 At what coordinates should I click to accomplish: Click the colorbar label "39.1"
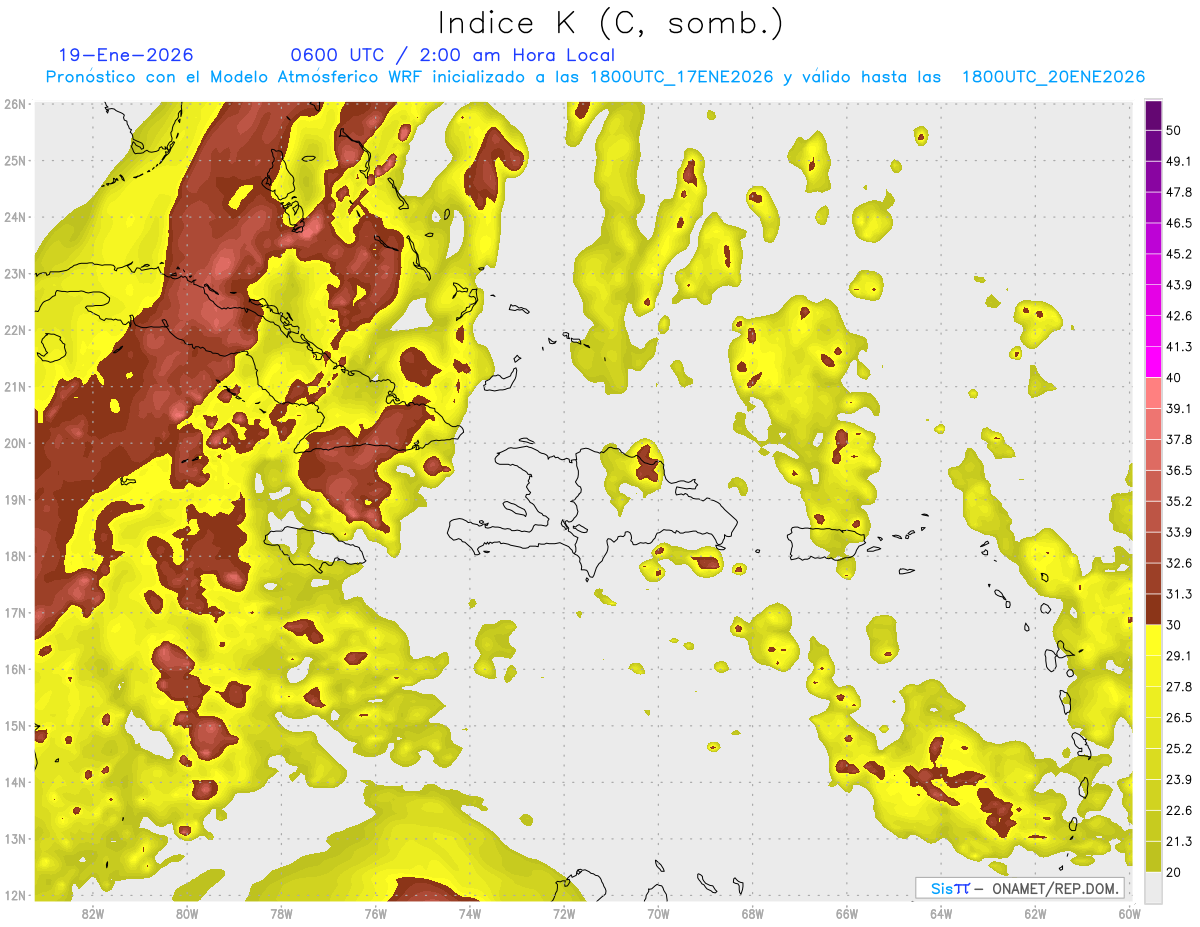pos(1179,409)
